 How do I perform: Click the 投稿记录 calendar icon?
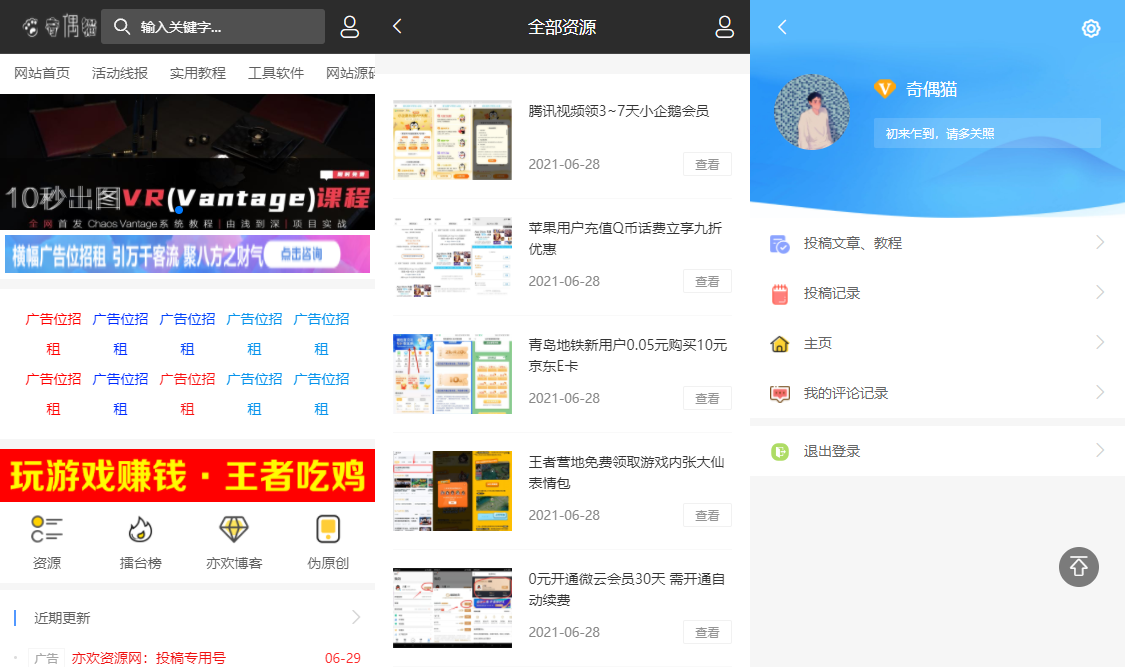[x=779, y=294]
